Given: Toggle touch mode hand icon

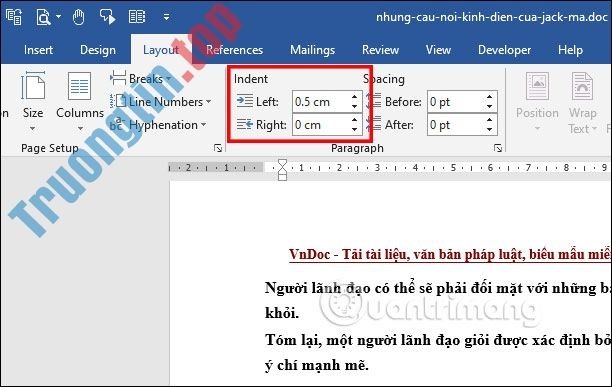Looking at the screenshot, I should tap(78, 17).
